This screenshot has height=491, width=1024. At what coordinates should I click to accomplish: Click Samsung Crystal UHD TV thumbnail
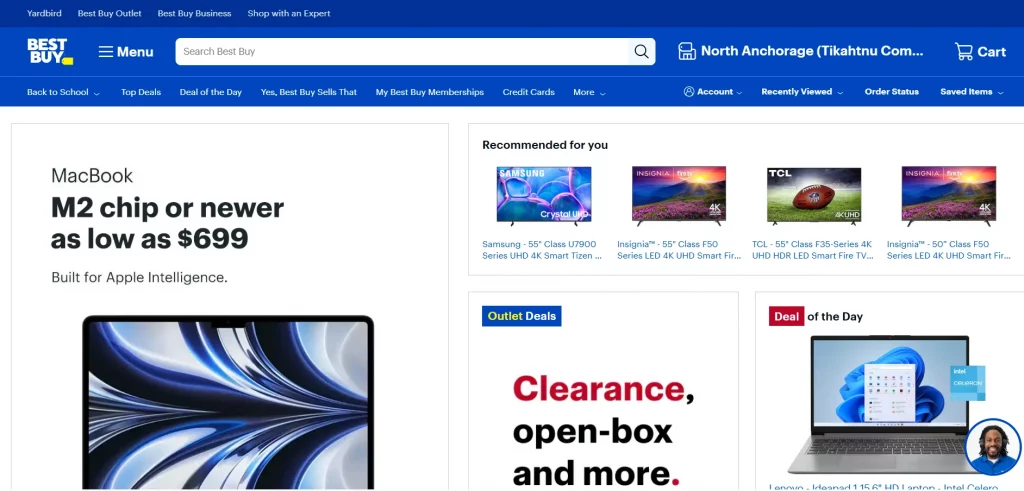[x=543, y=196]
